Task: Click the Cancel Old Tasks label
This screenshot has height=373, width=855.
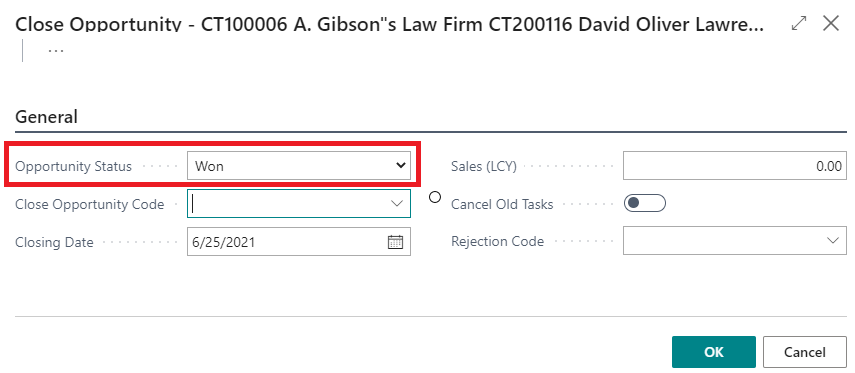Action: [x=502, y=204]
